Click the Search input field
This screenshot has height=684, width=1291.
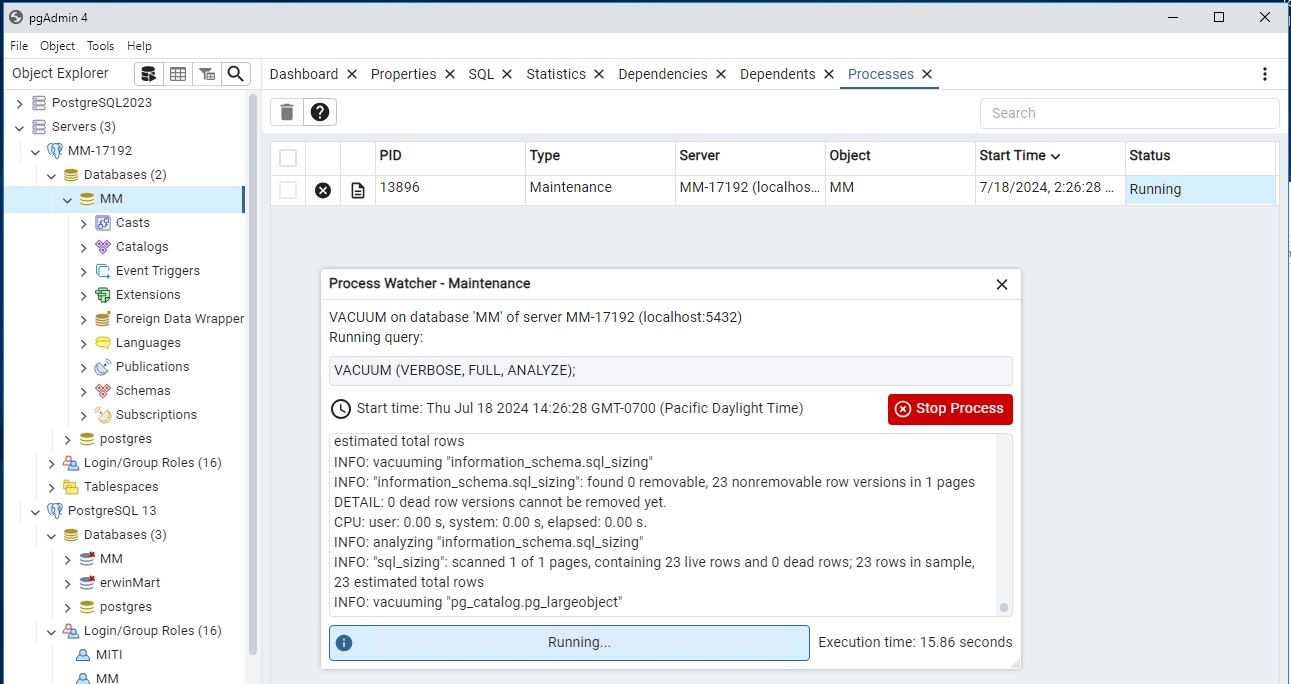click(1129, 113)
